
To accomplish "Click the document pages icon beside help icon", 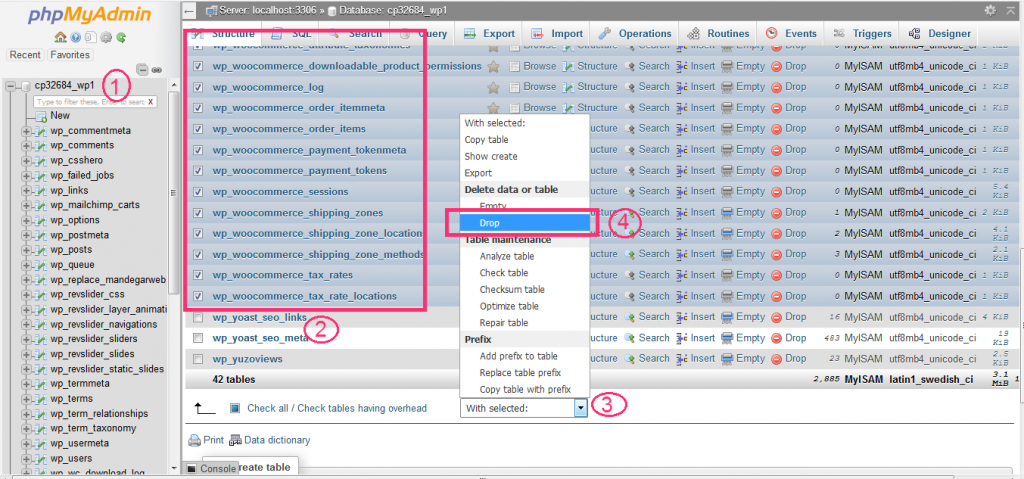I will [91, 37].
